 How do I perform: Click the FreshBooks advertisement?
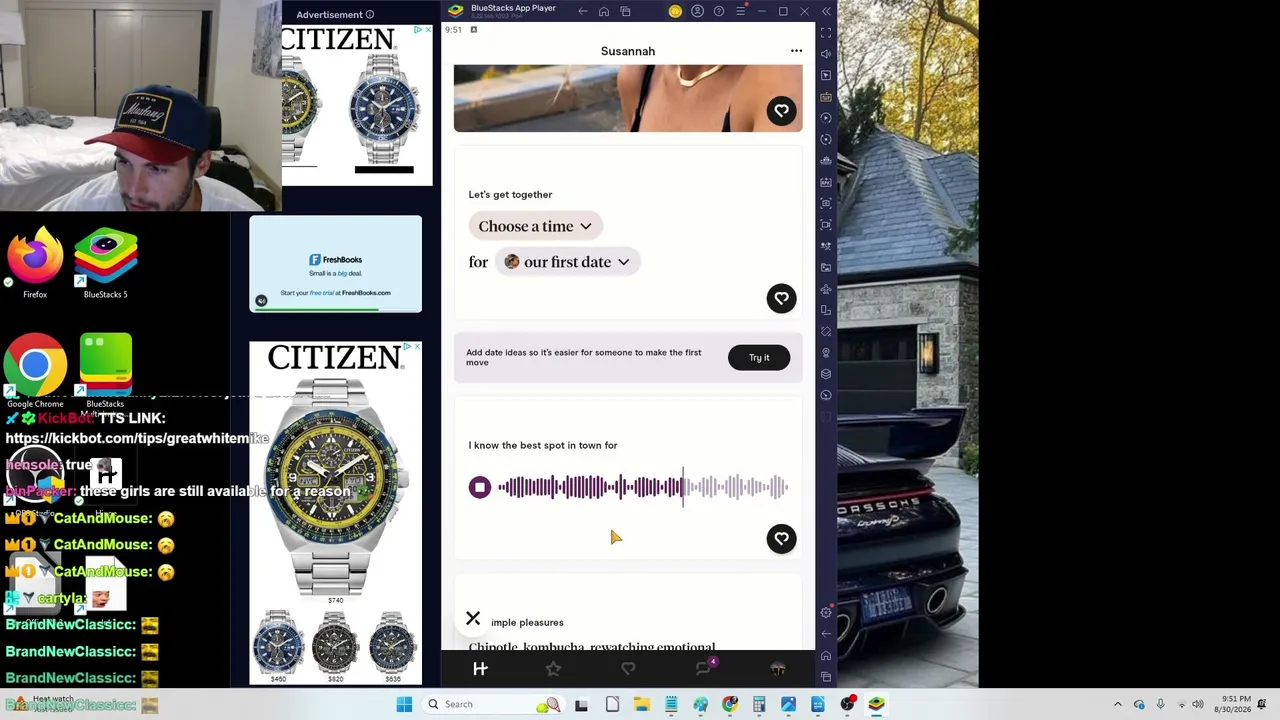tap(336, 264)
